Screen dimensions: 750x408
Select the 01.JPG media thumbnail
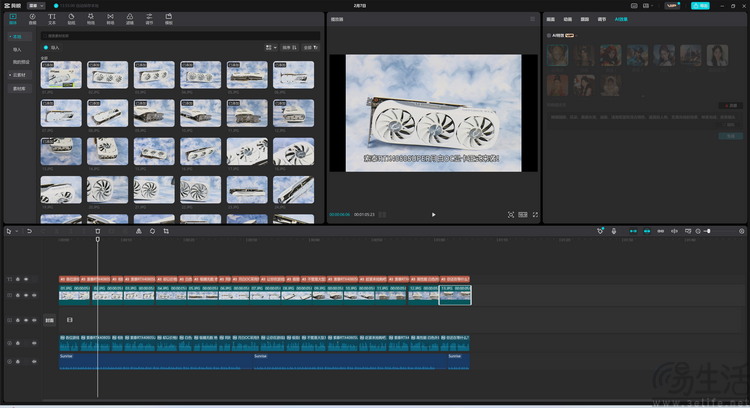(61, 75)
